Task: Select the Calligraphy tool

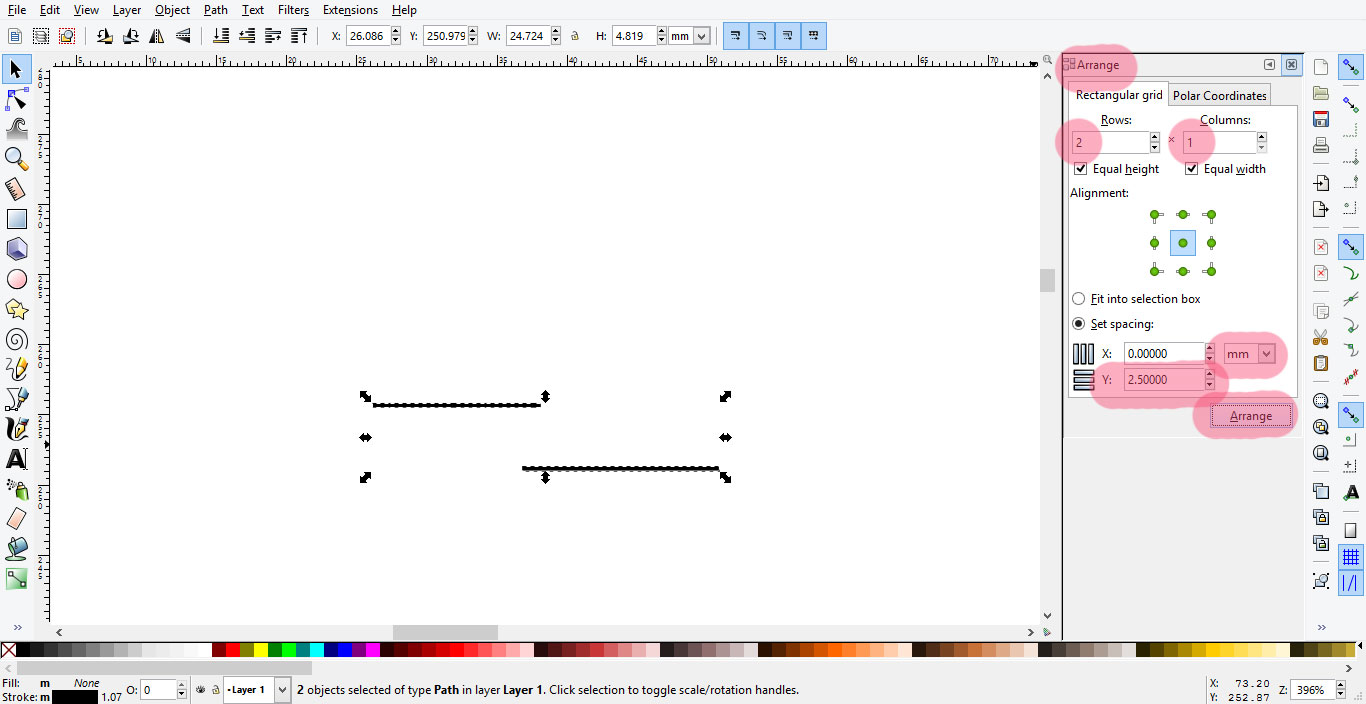Action: click(x=16, y=429)
